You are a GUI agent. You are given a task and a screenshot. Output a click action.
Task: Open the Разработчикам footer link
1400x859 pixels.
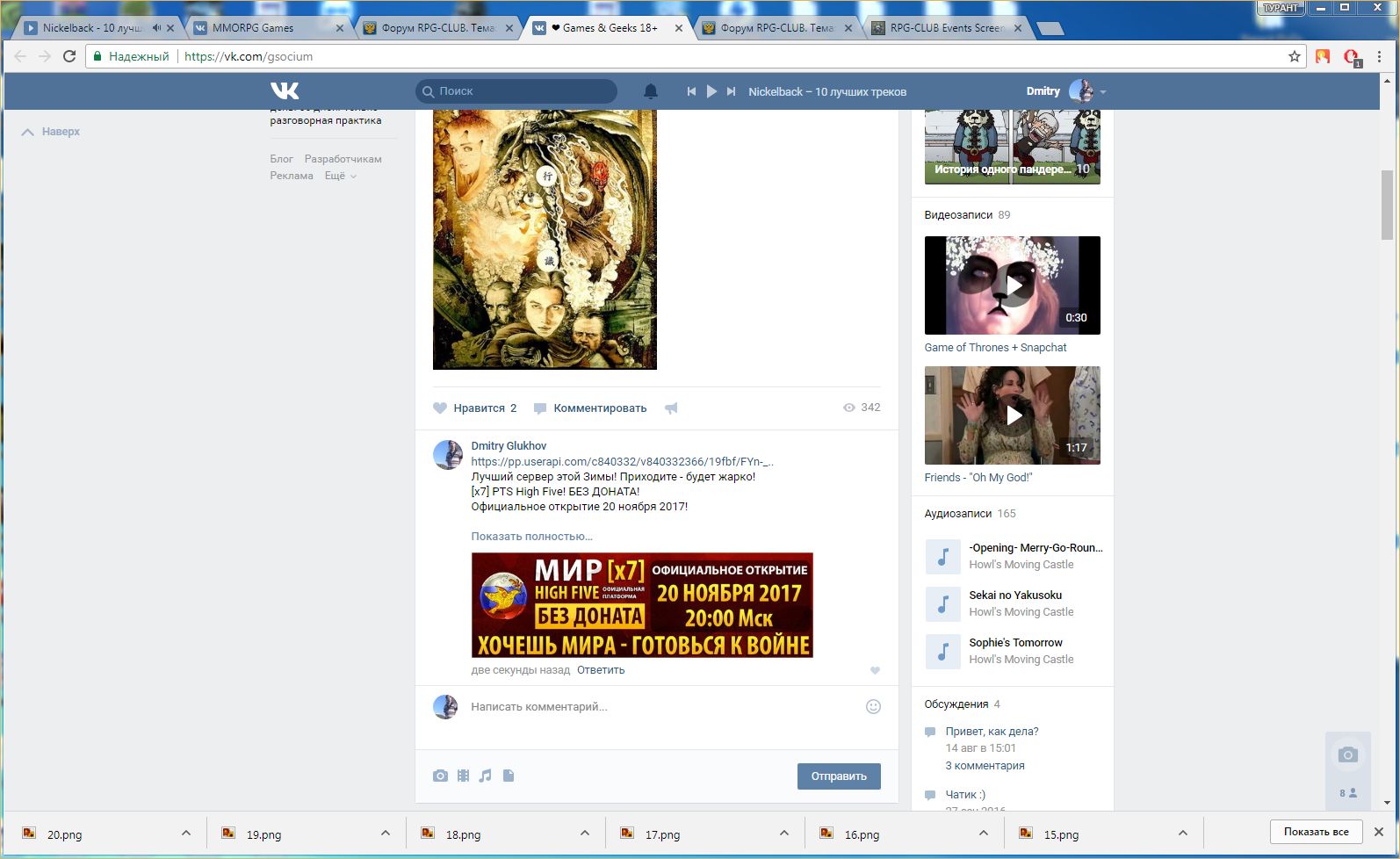(x=343, y=159)
